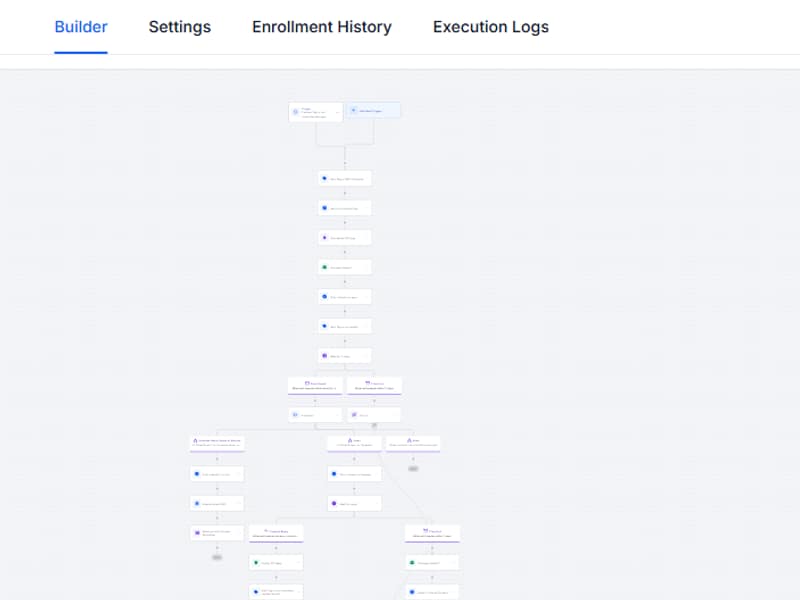Click the plus icon in Add New Trigger
800x600 pixels.
pyautogui.click(x=354, y=110)
